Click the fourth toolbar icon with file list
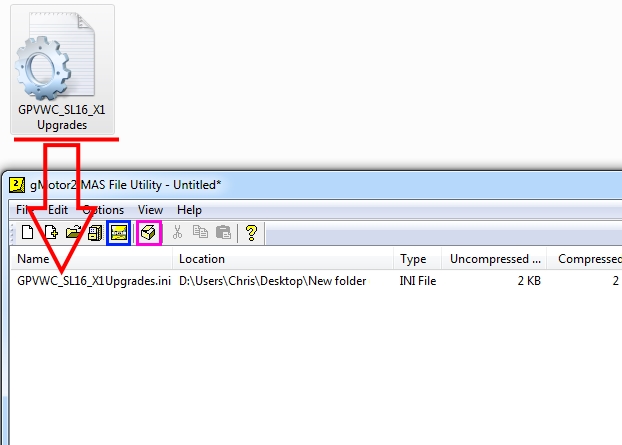The height and width of the screenshot is (445, 622). tap(95, 233)
